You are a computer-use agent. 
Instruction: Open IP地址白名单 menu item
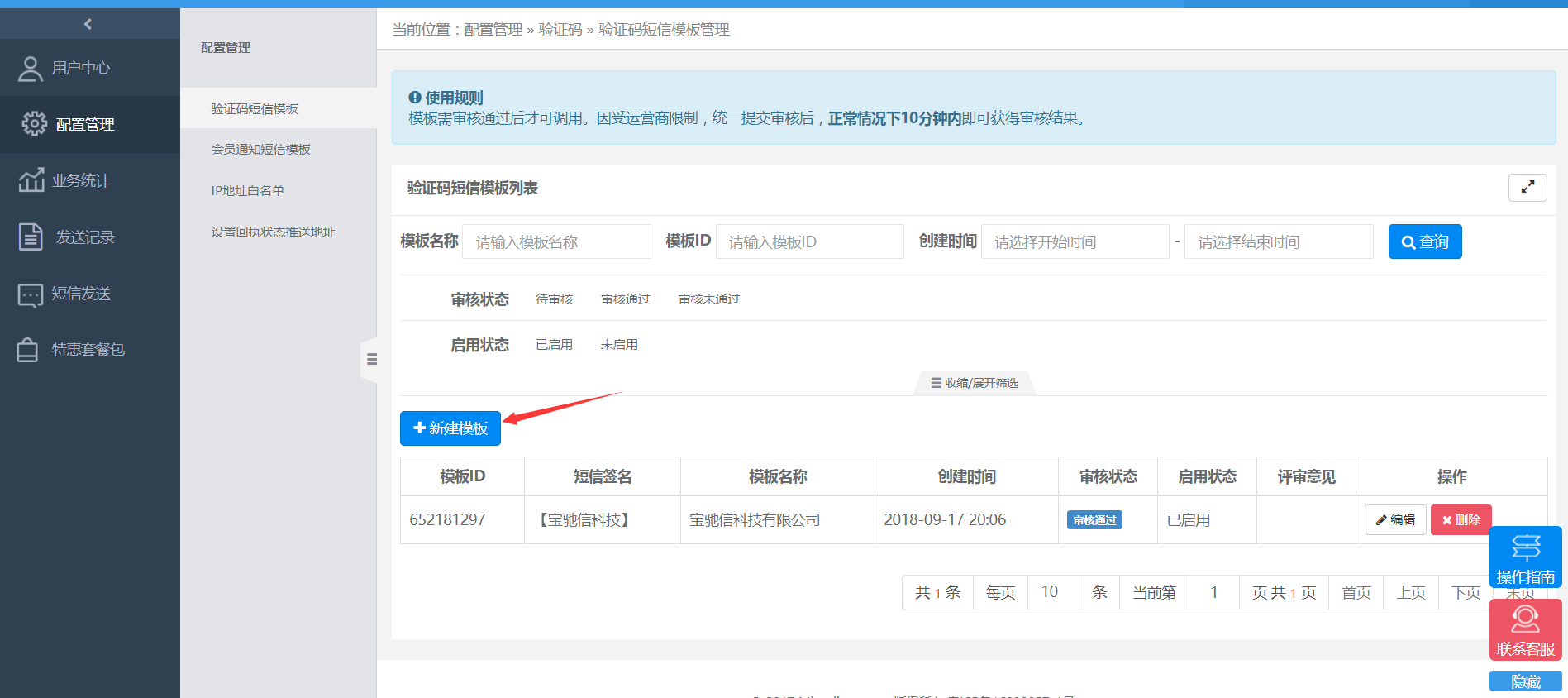pos(247,191)
